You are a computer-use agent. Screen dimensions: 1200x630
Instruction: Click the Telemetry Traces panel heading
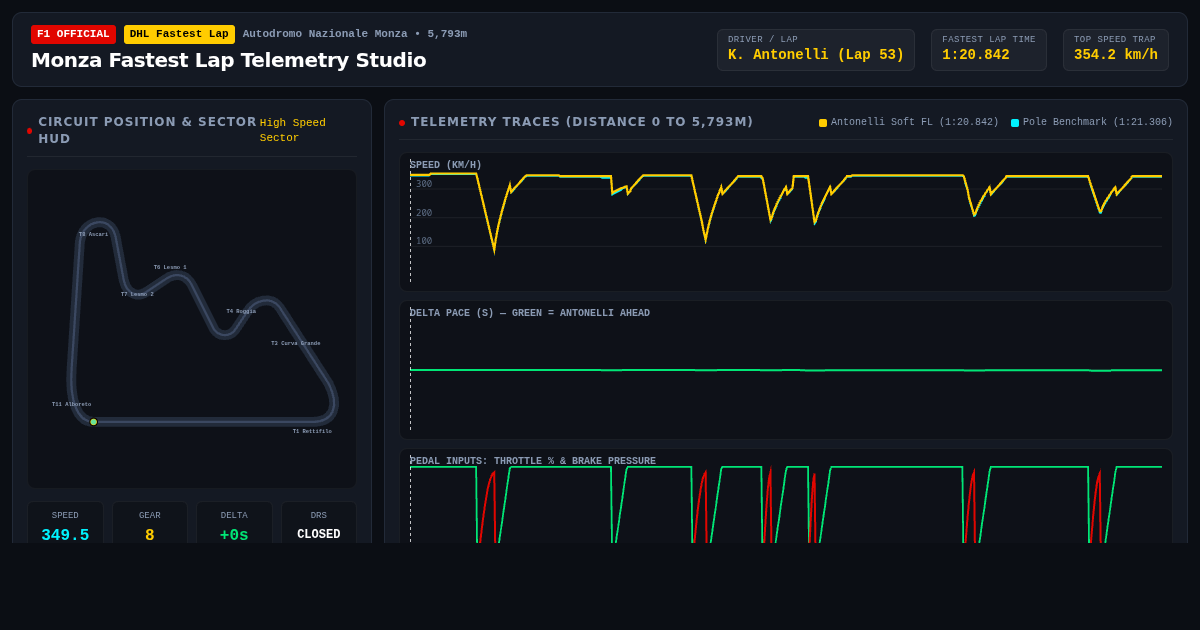[x=582, y=122]
